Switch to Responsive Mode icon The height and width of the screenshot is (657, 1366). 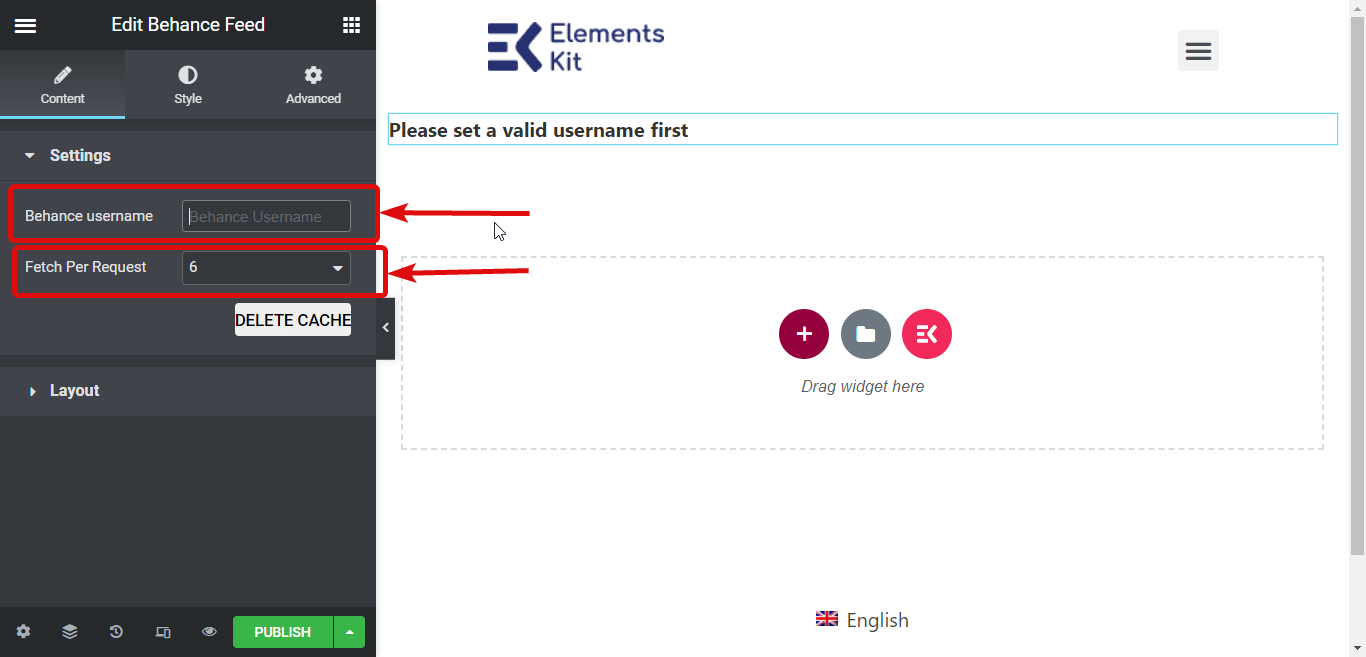click(x=163, y=632)
